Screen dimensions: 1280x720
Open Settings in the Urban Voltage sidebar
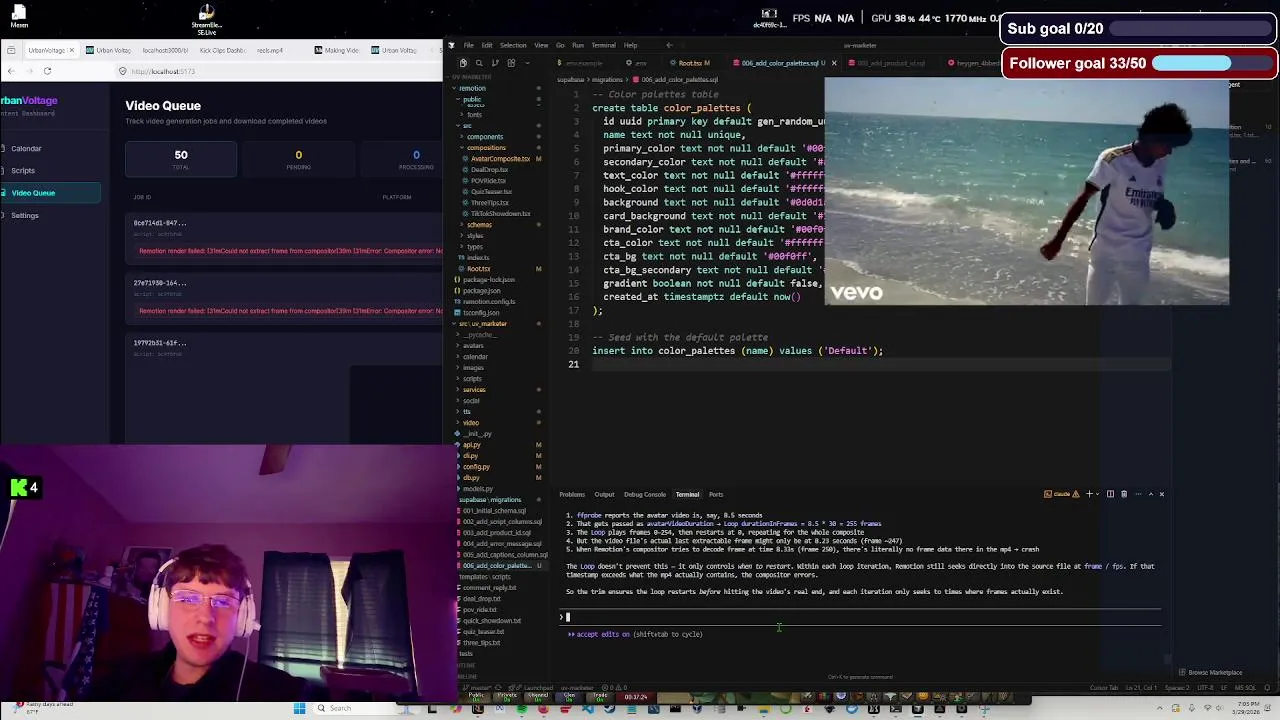click(25, 216)
